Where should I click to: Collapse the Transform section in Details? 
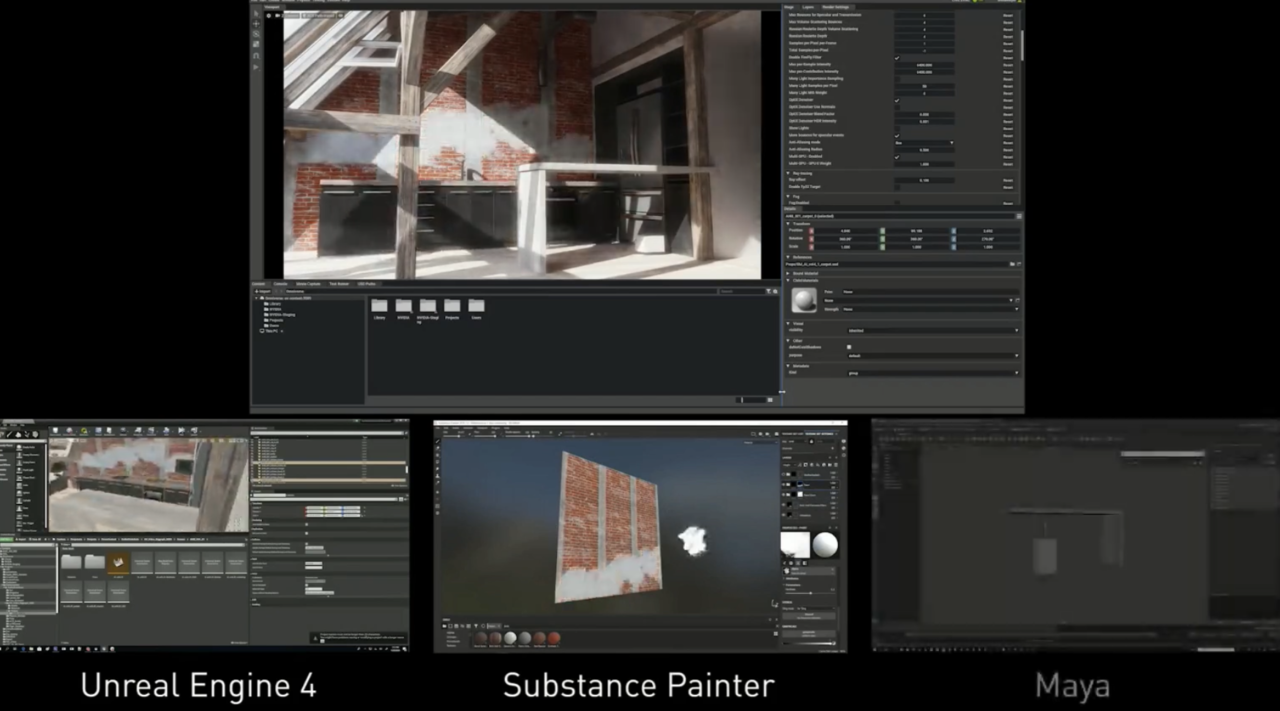click(789, 224)
